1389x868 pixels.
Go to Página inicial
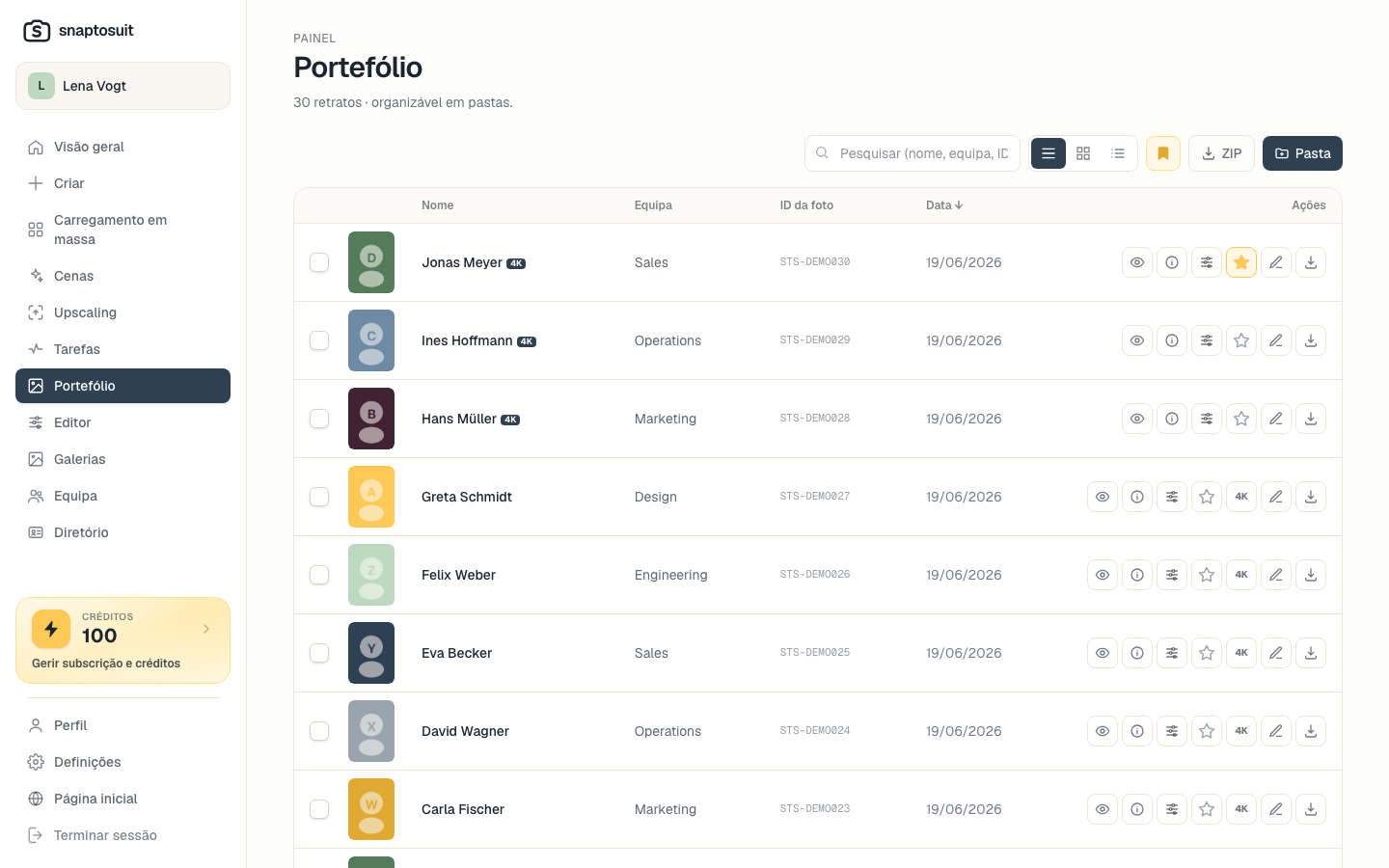point(123,799)
